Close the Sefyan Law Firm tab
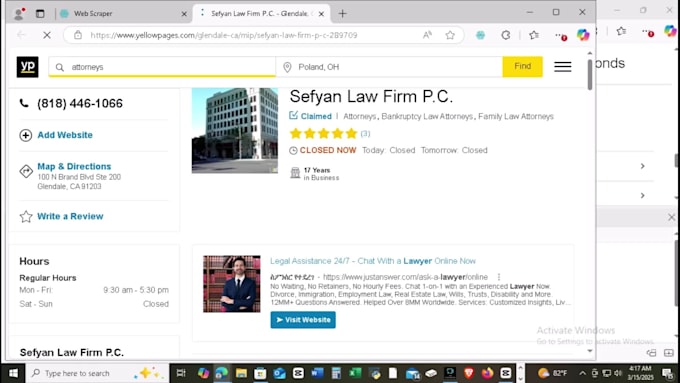Viewport: 680px width, 383px height. click(x=321, y=14)
